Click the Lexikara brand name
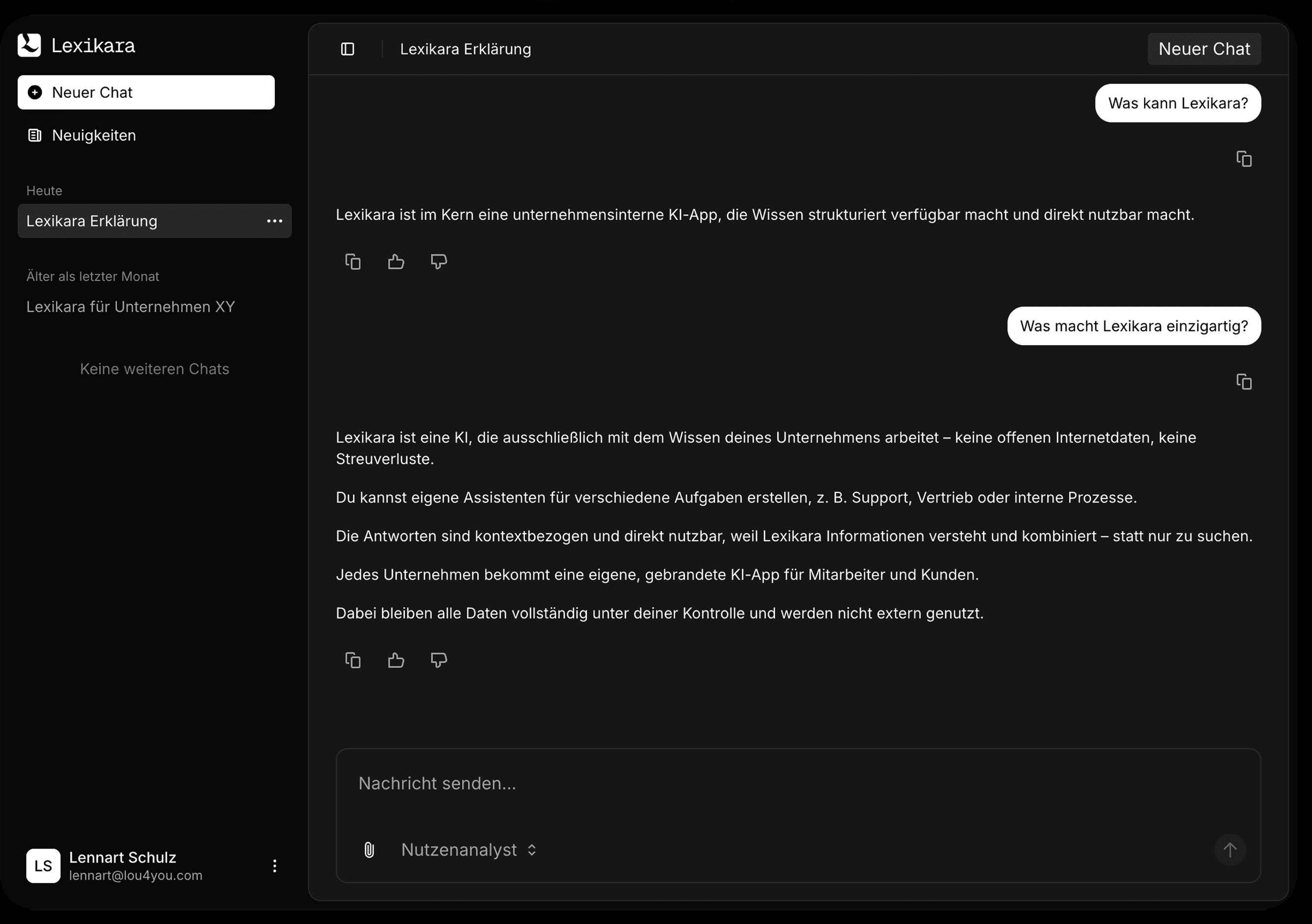 pos(93,46)
